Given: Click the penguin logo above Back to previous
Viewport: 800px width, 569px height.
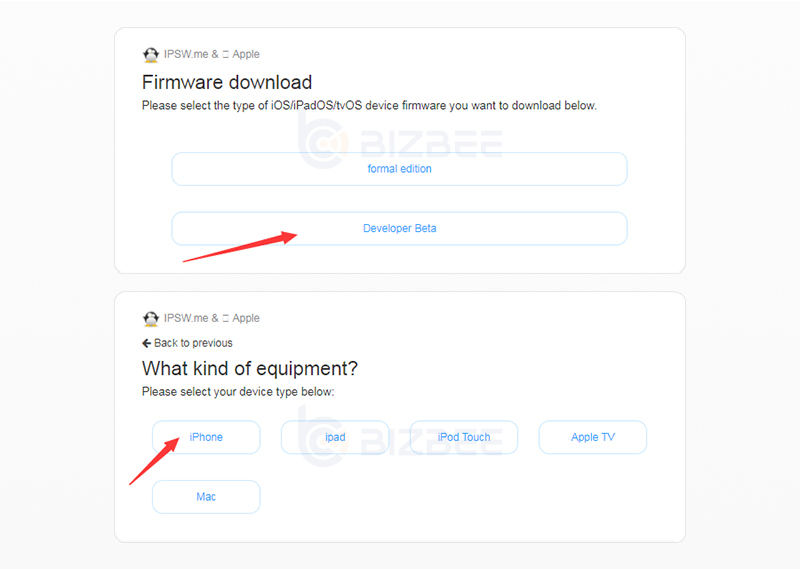Looking at the screenshot, I should click(151, 318).
